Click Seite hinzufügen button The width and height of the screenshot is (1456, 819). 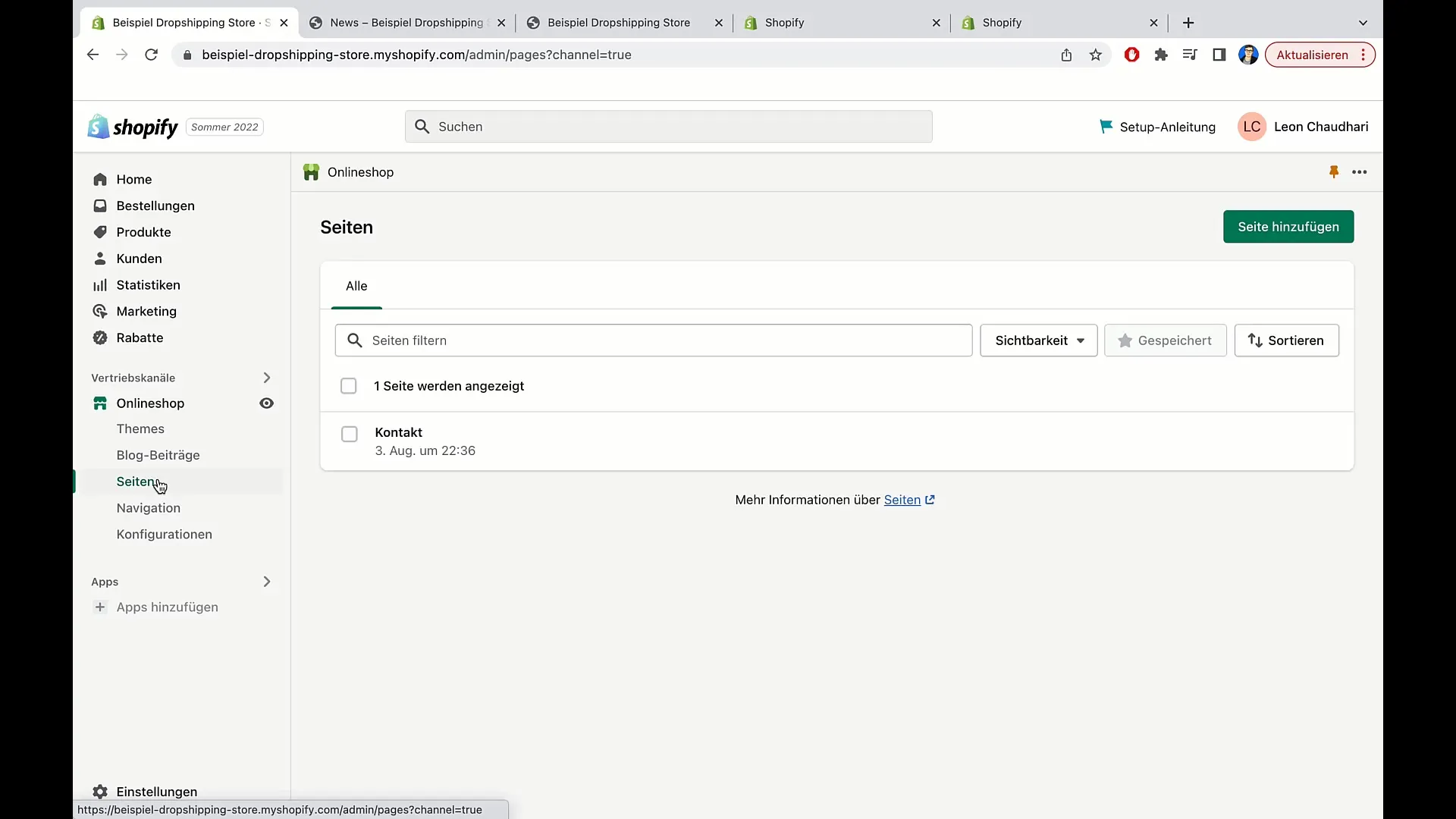[x=1289, y=227]
